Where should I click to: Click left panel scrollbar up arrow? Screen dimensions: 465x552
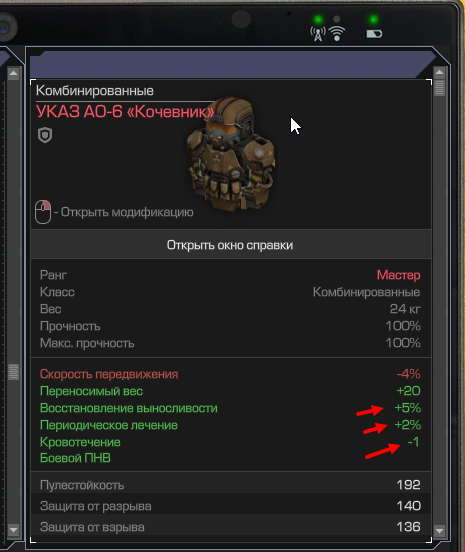click(x=13, y=73)
